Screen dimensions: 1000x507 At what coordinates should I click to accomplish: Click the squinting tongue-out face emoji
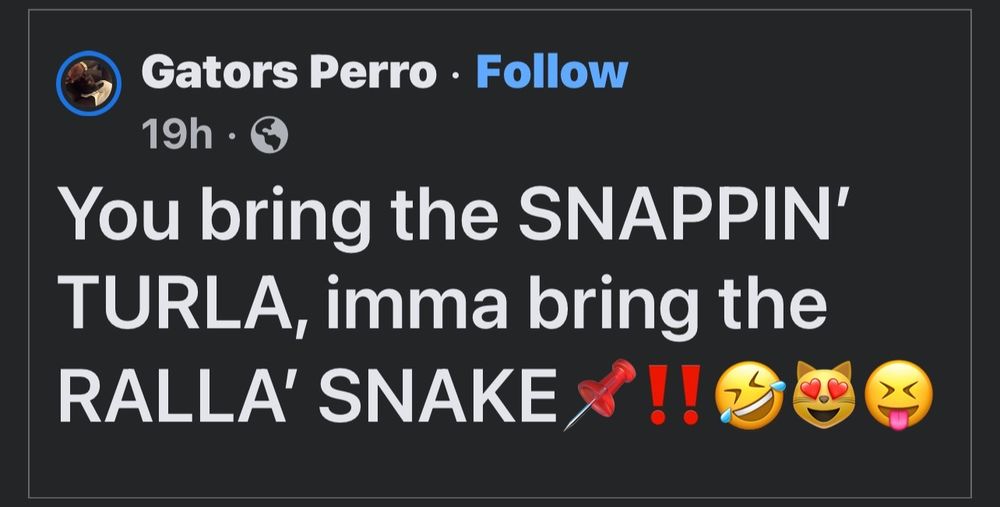pos(899,395)
